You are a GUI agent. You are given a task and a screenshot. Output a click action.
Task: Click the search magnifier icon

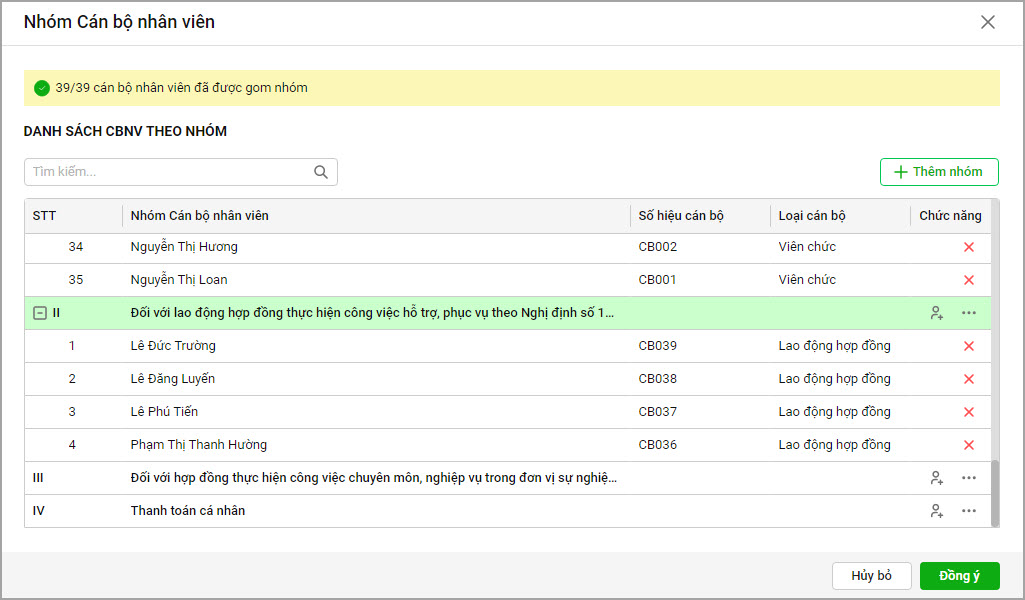[x=321, y=172]
